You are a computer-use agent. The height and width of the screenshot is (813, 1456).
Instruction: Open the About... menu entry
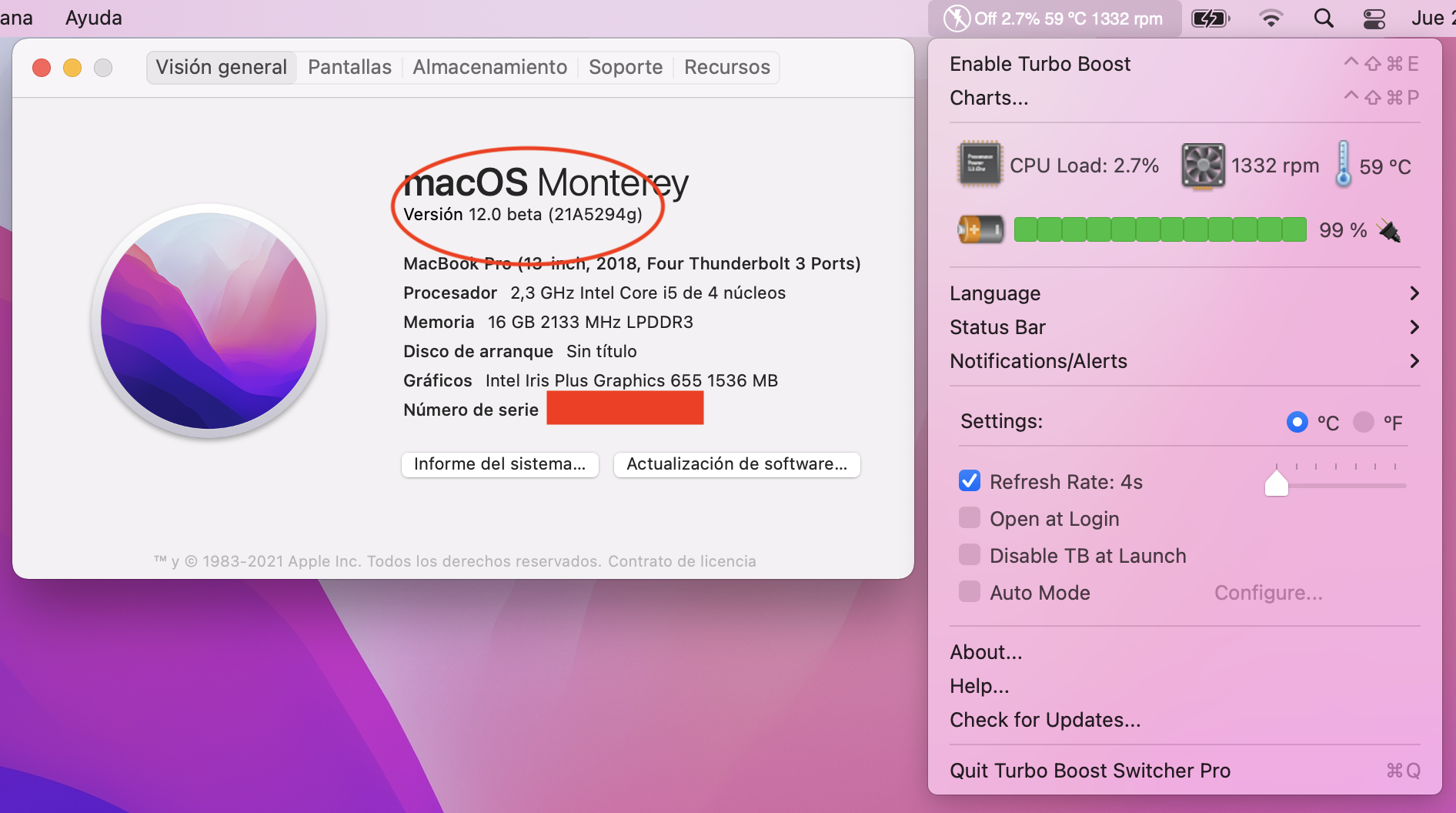click(1184, 652)
